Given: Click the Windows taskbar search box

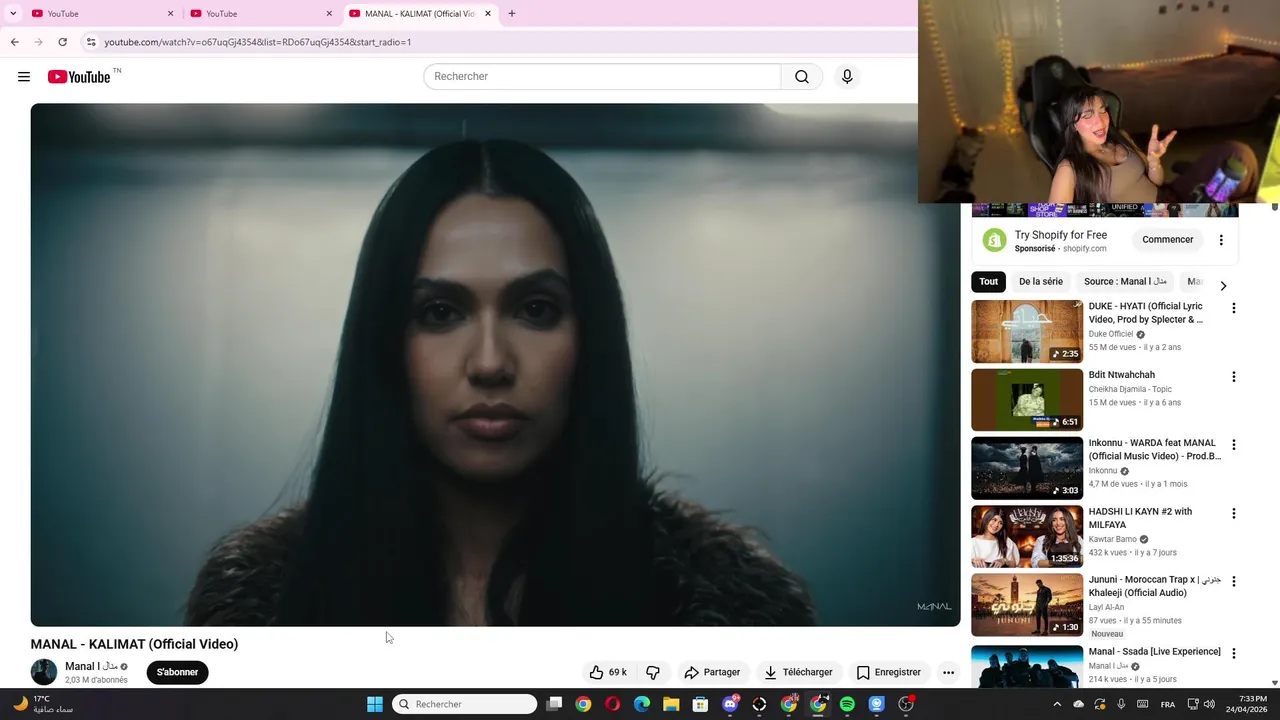Looking at the screenshot, I should (x=465, y=704).
